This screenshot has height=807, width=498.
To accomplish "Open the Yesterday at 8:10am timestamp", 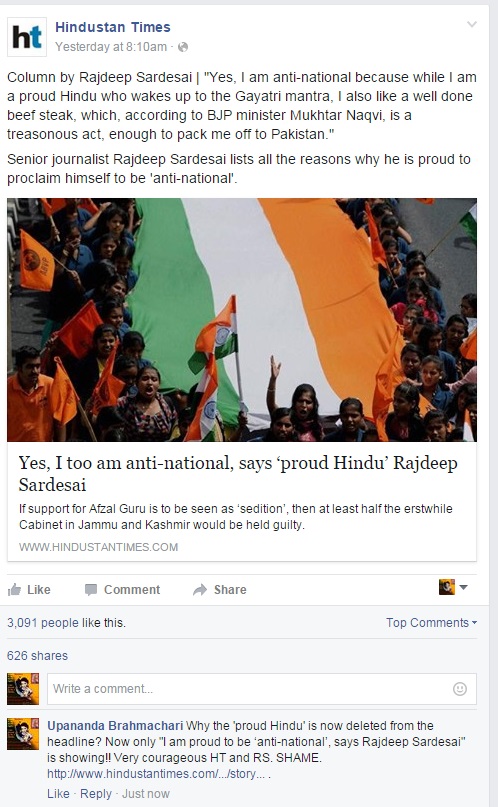I will point(111,47).
